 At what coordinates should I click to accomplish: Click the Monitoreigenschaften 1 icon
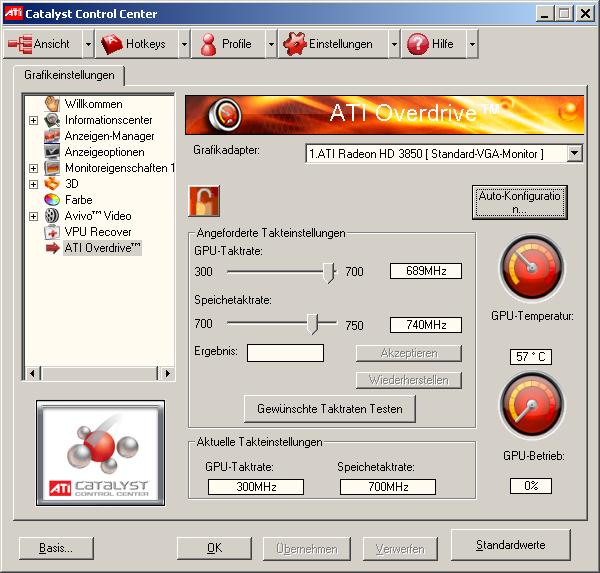point(52,168)
